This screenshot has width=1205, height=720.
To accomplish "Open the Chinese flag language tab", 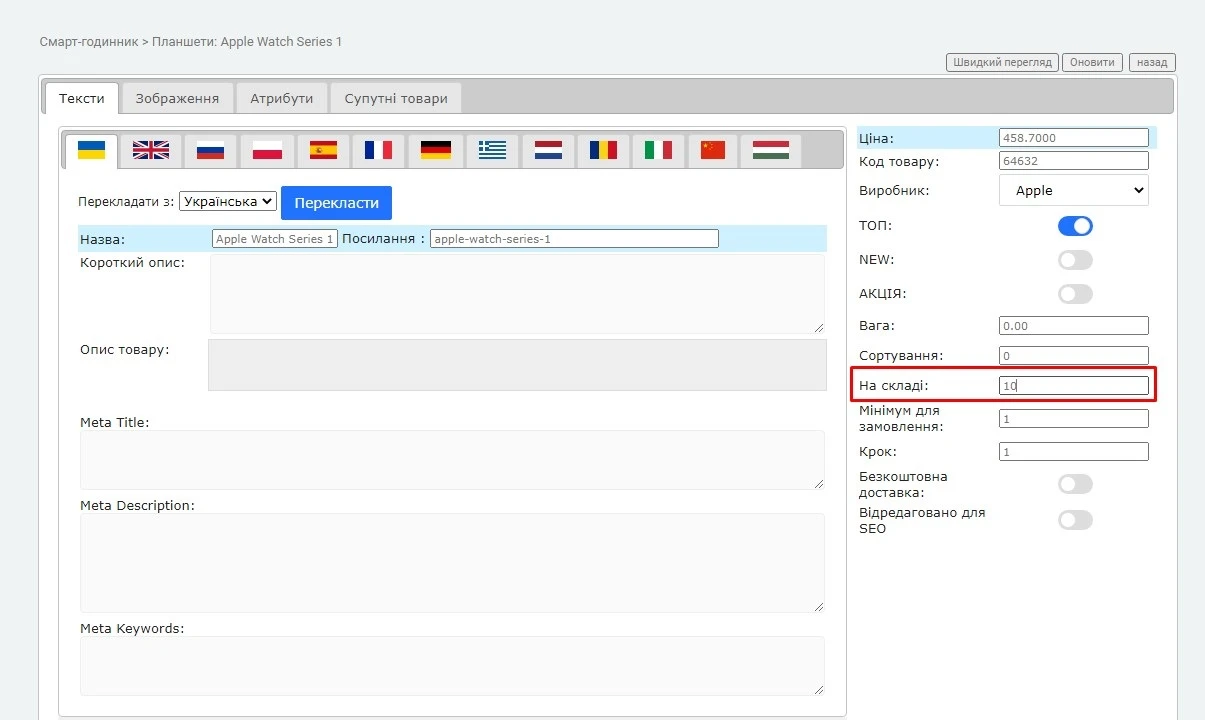I will click(x=712, y=150).
